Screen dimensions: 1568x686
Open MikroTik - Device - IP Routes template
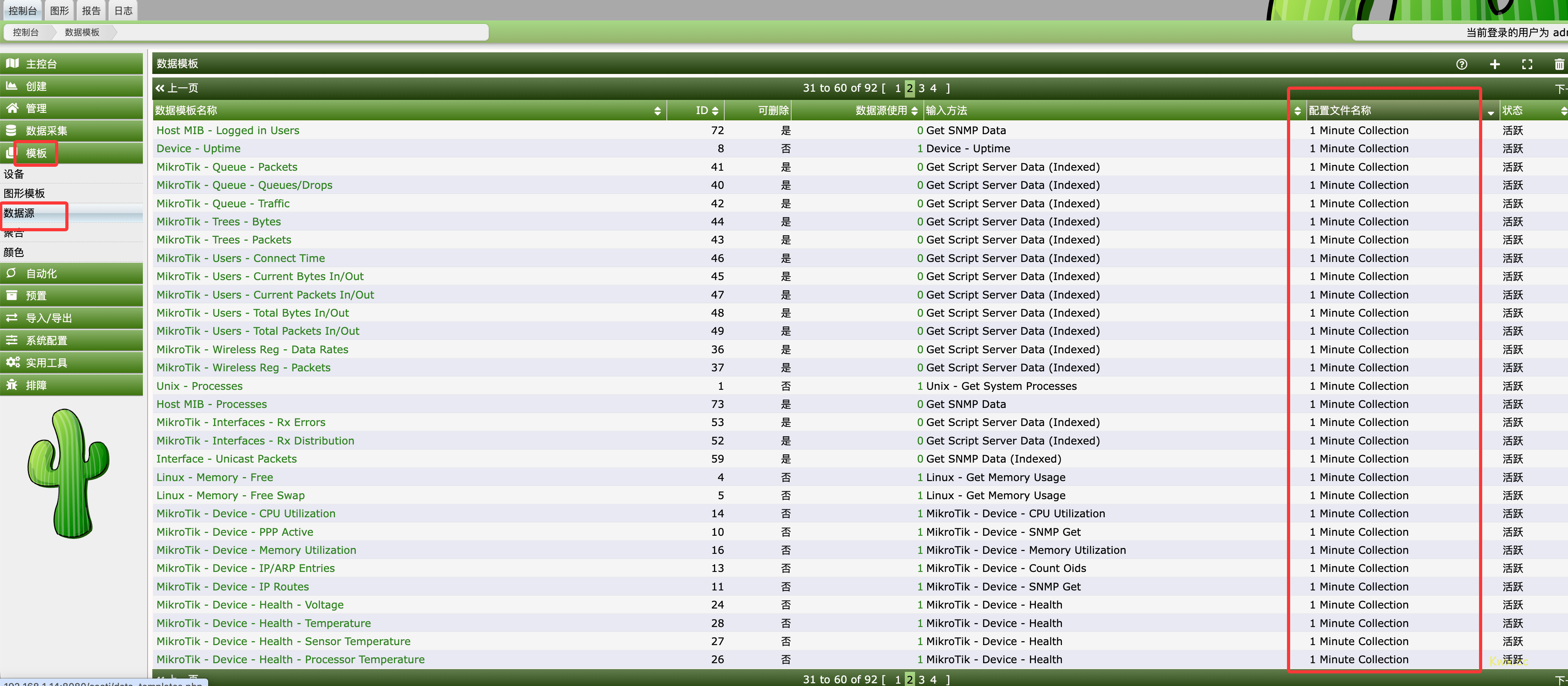[x=233, y=586]
